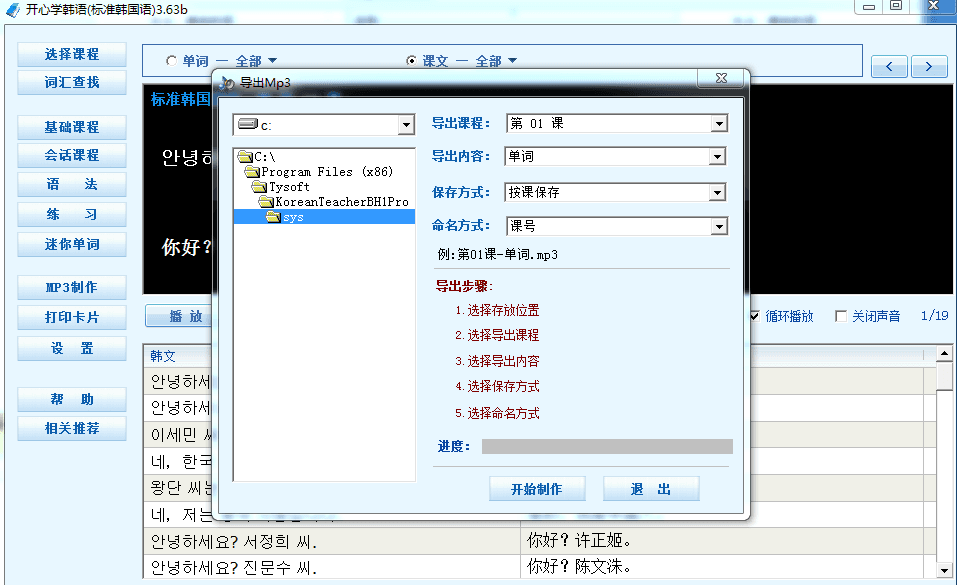Click step 1.选择存放位置
The width and height of the screenshot is (957, 585).
(x=497, y=310)
